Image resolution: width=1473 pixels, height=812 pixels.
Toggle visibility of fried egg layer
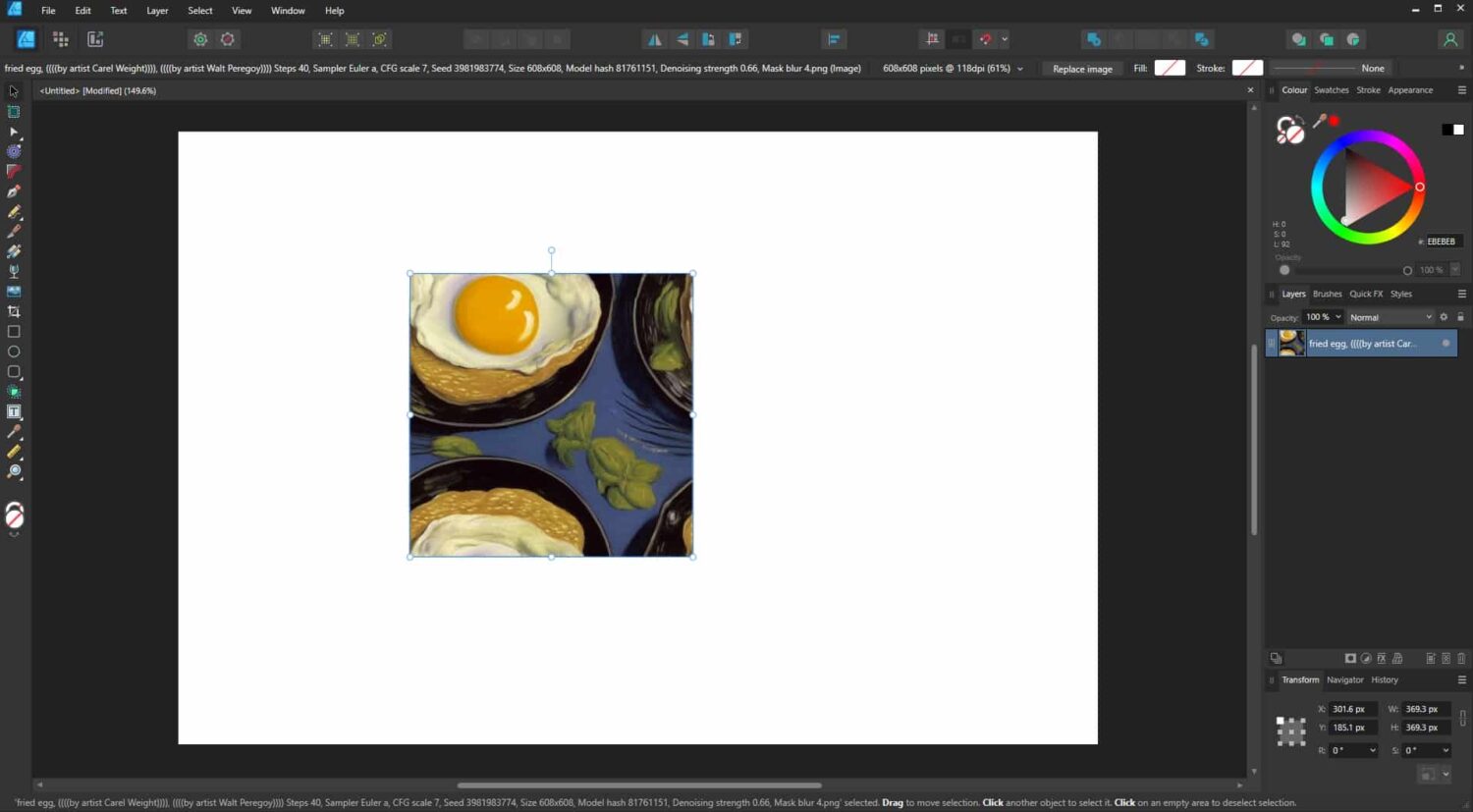point(1446,343)
